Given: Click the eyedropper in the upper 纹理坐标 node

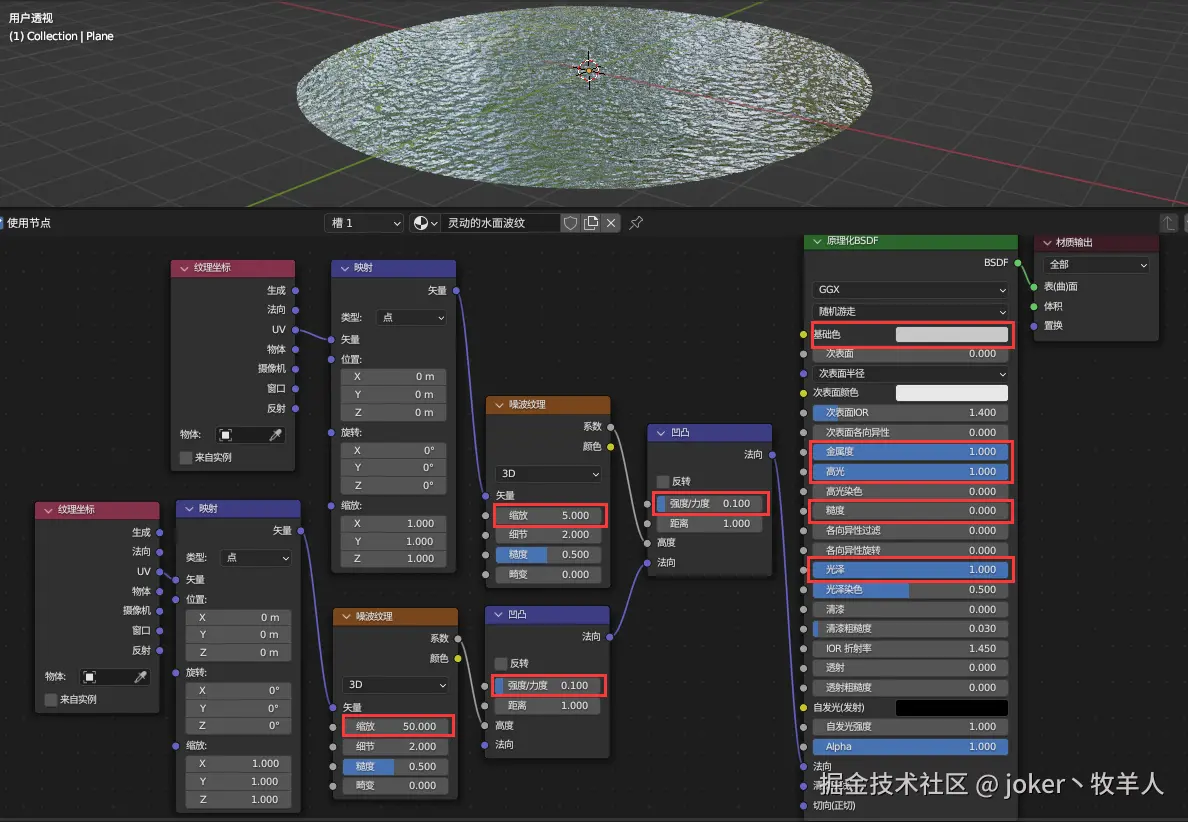Looking at the screenshot, I should click(x=277, y=435).
